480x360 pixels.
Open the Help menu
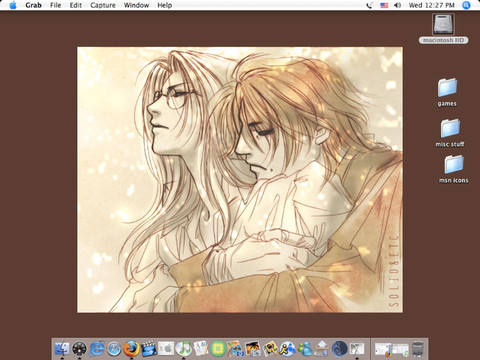(165, 5)
